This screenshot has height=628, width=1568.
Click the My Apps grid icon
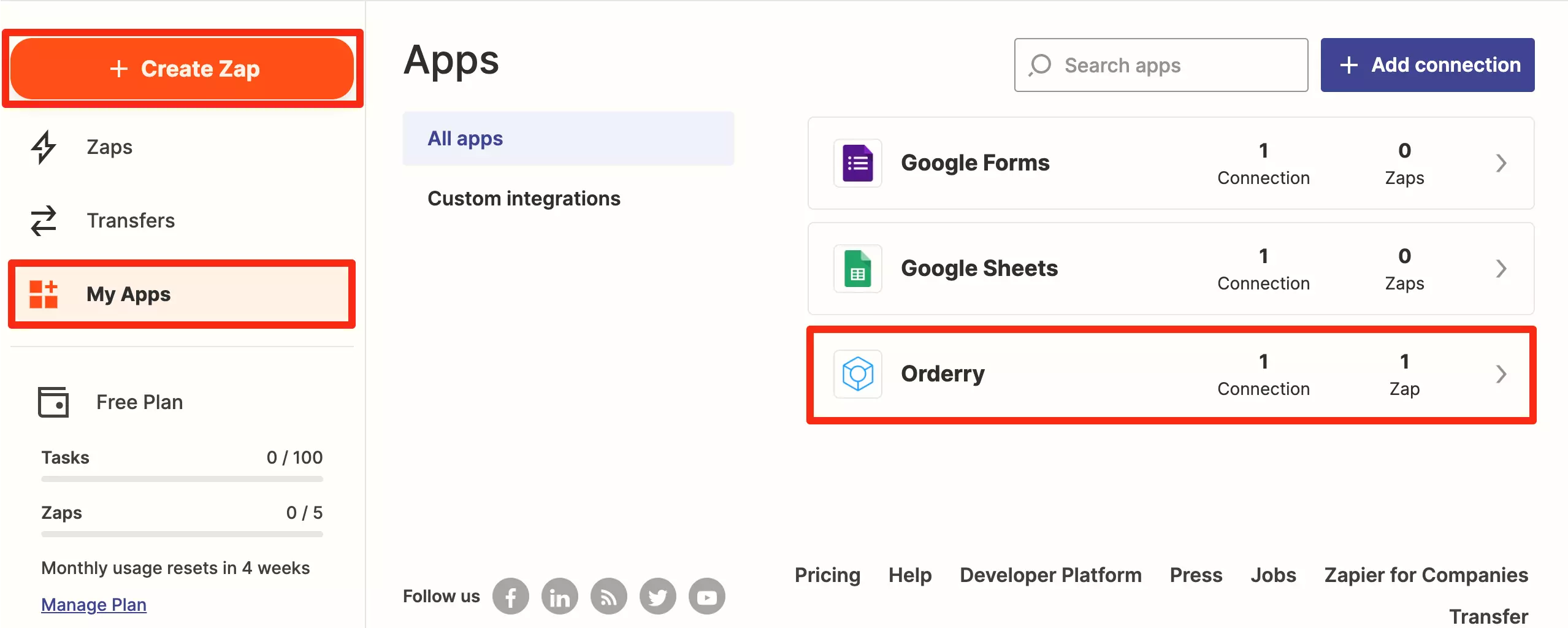coord(44,294)
